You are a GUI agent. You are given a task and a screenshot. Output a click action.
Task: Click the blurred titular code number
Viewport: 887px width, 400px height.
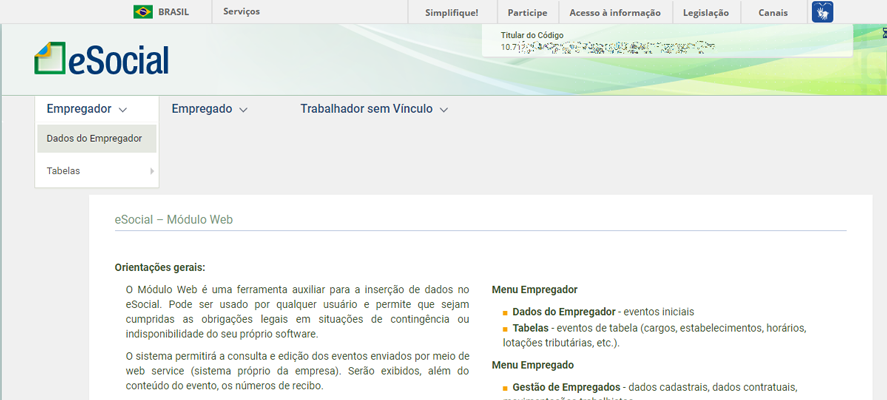click(x=608, y=47)
